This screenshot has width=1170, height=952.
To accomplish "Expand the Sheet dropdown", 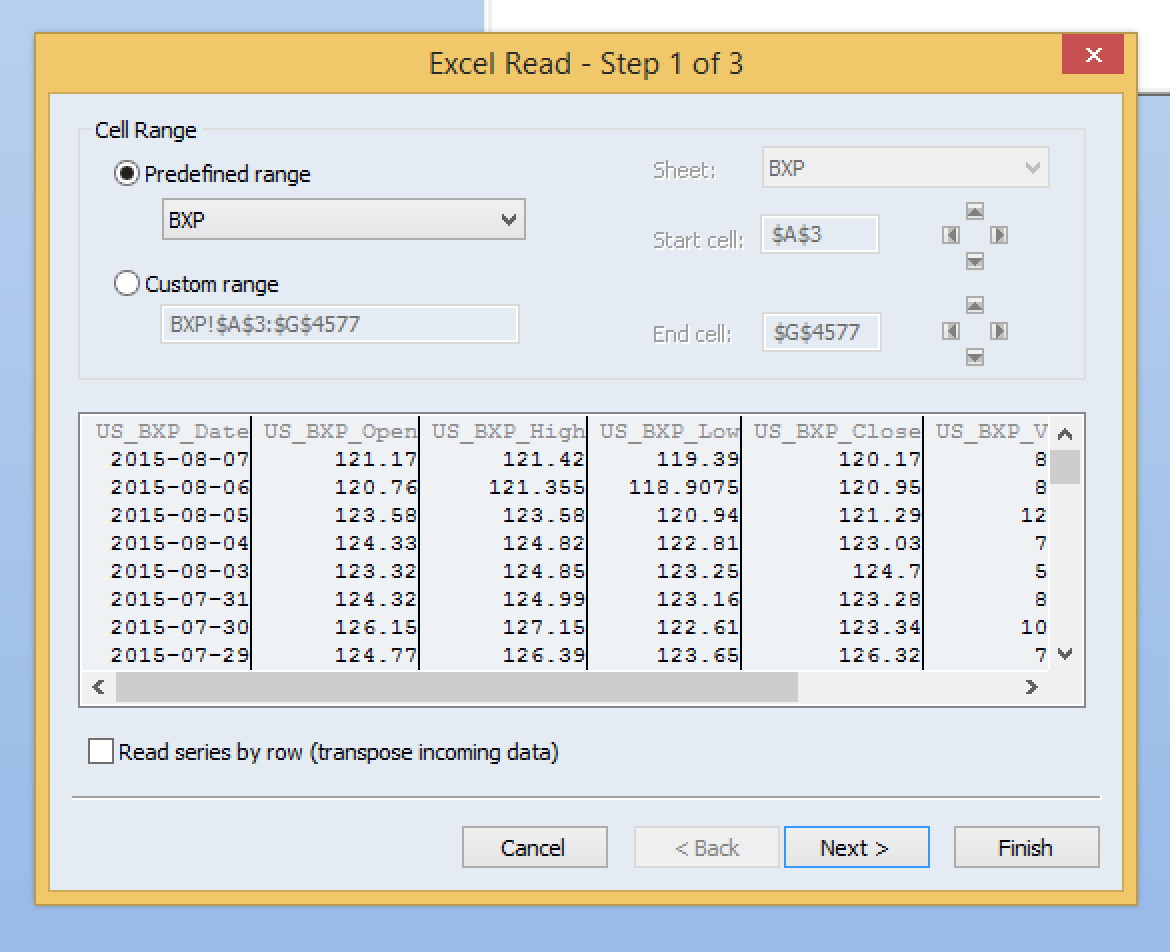I will 905,169.
